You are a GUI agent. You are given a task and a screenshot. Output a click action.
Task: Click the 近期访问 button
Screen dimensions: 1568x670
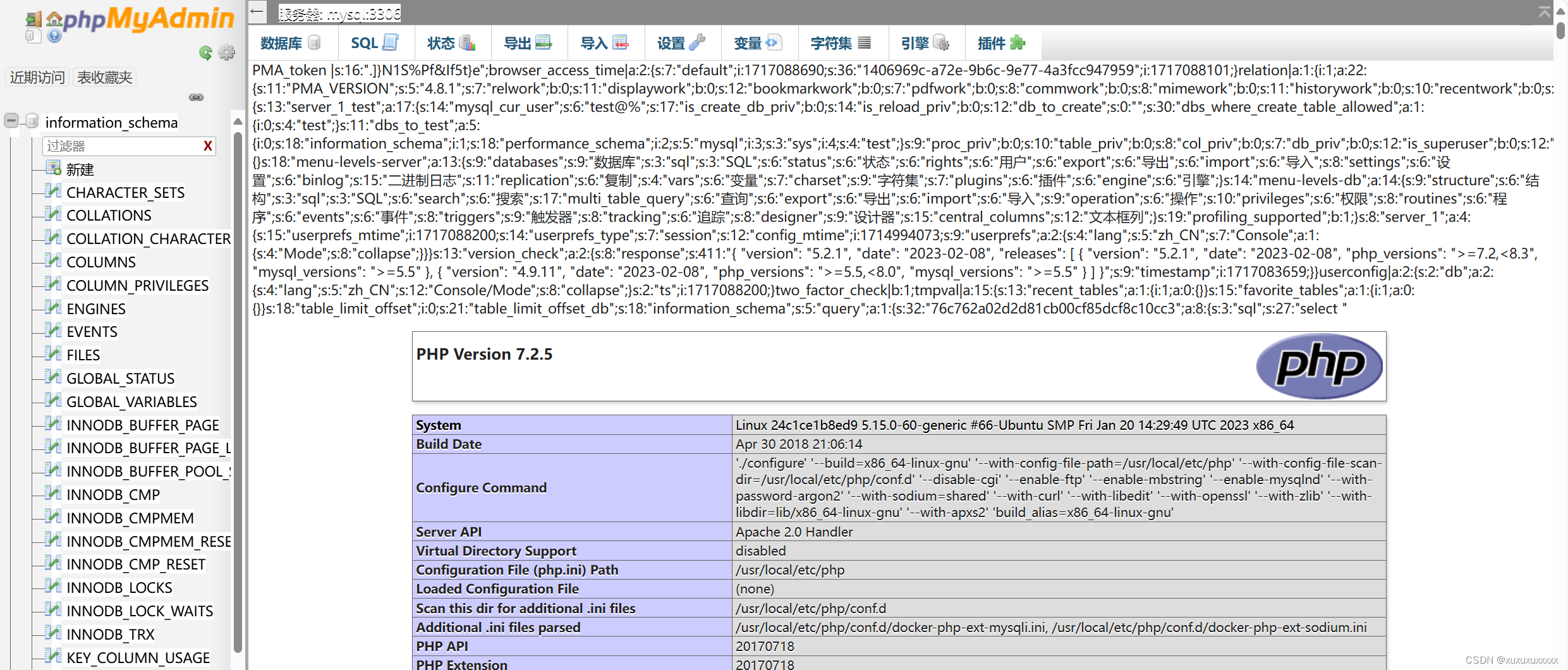[x=37, y=76]
